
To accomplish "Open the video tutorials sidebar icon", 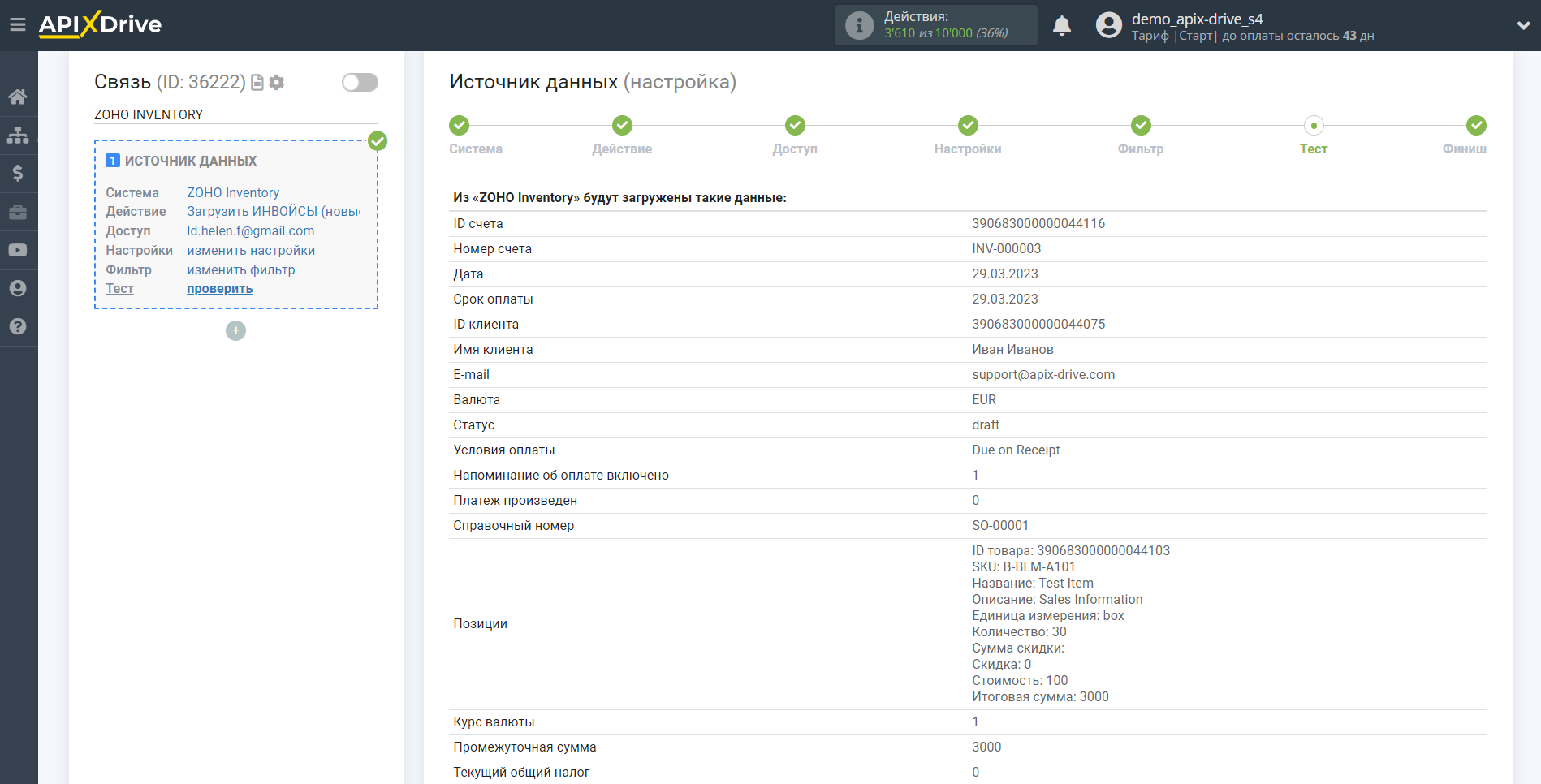I will pos(18,250).
